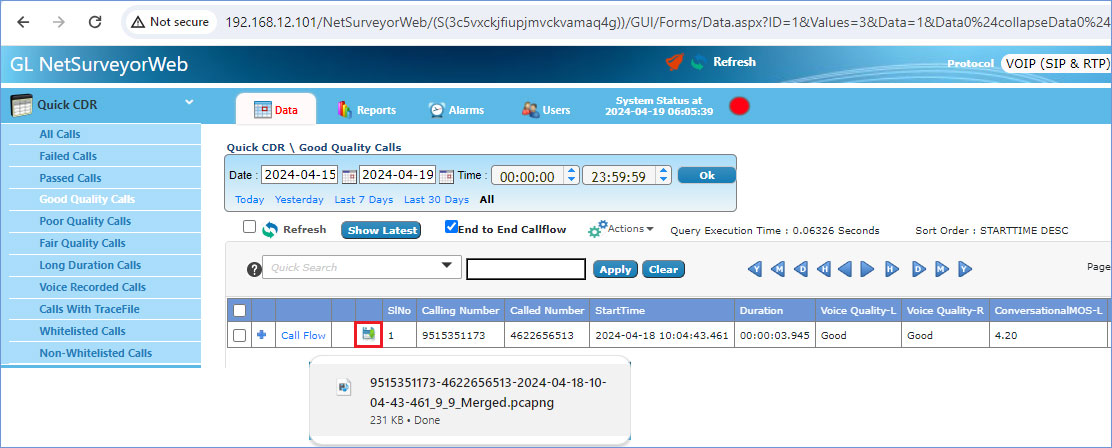Image resolution: width=1112 pixels, height=448 pixels.
Task: Open calendar picker for end date
Action: 446,176
